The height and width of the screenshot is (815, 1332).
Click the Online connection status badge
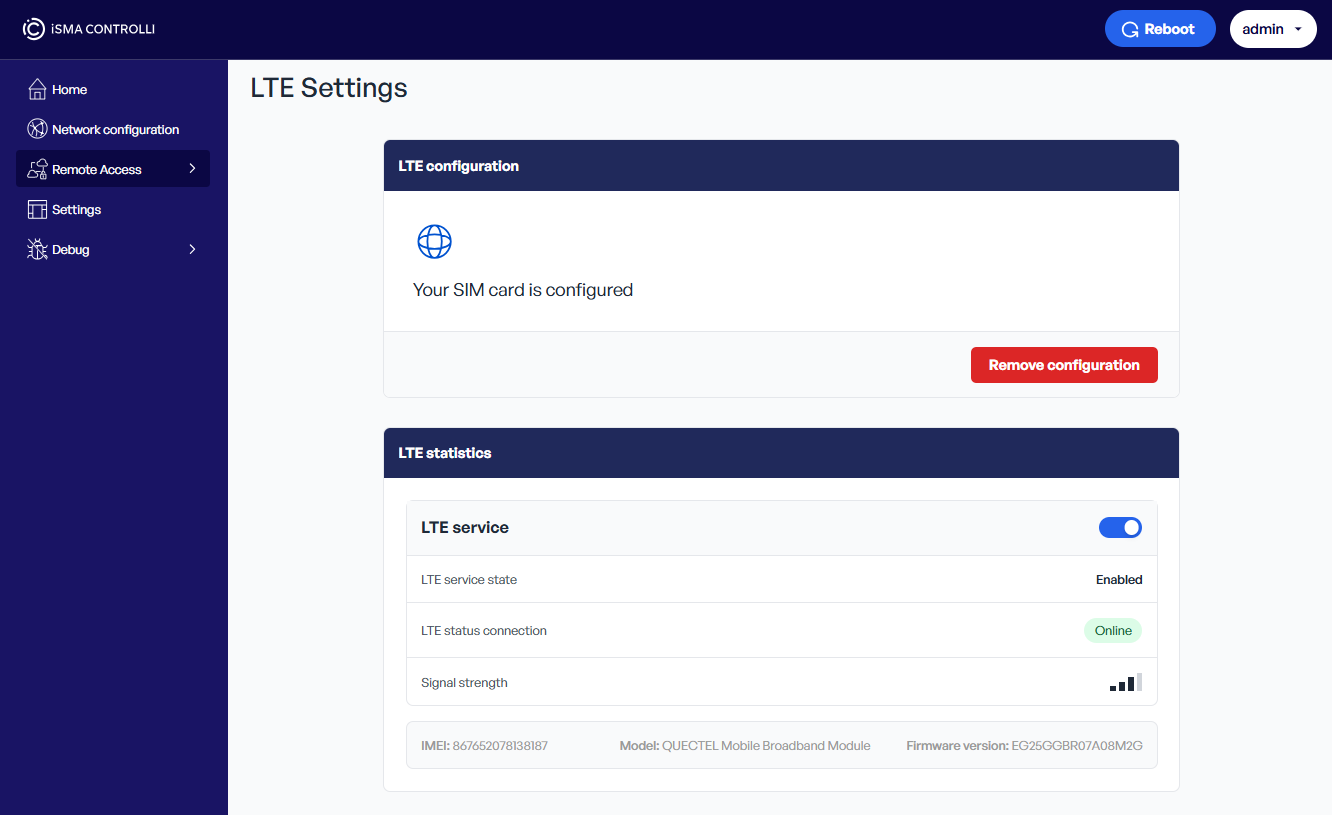[1112, 630]
